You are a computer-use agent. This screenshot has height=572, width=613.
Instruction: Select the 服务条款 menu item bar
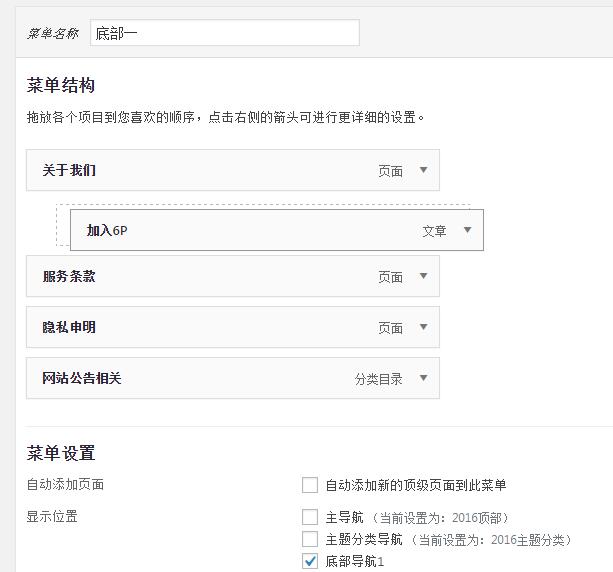200,276
